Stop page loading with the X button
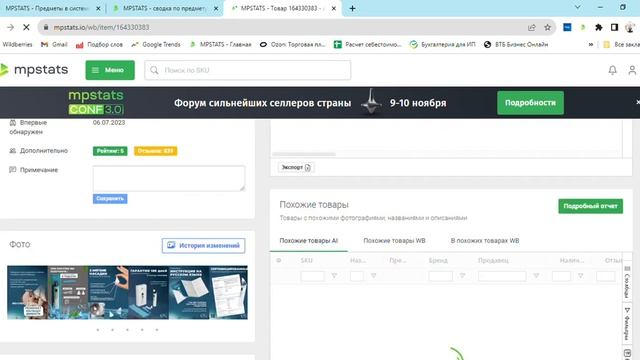This screenshot has height=360, width=640. (26, 27)
